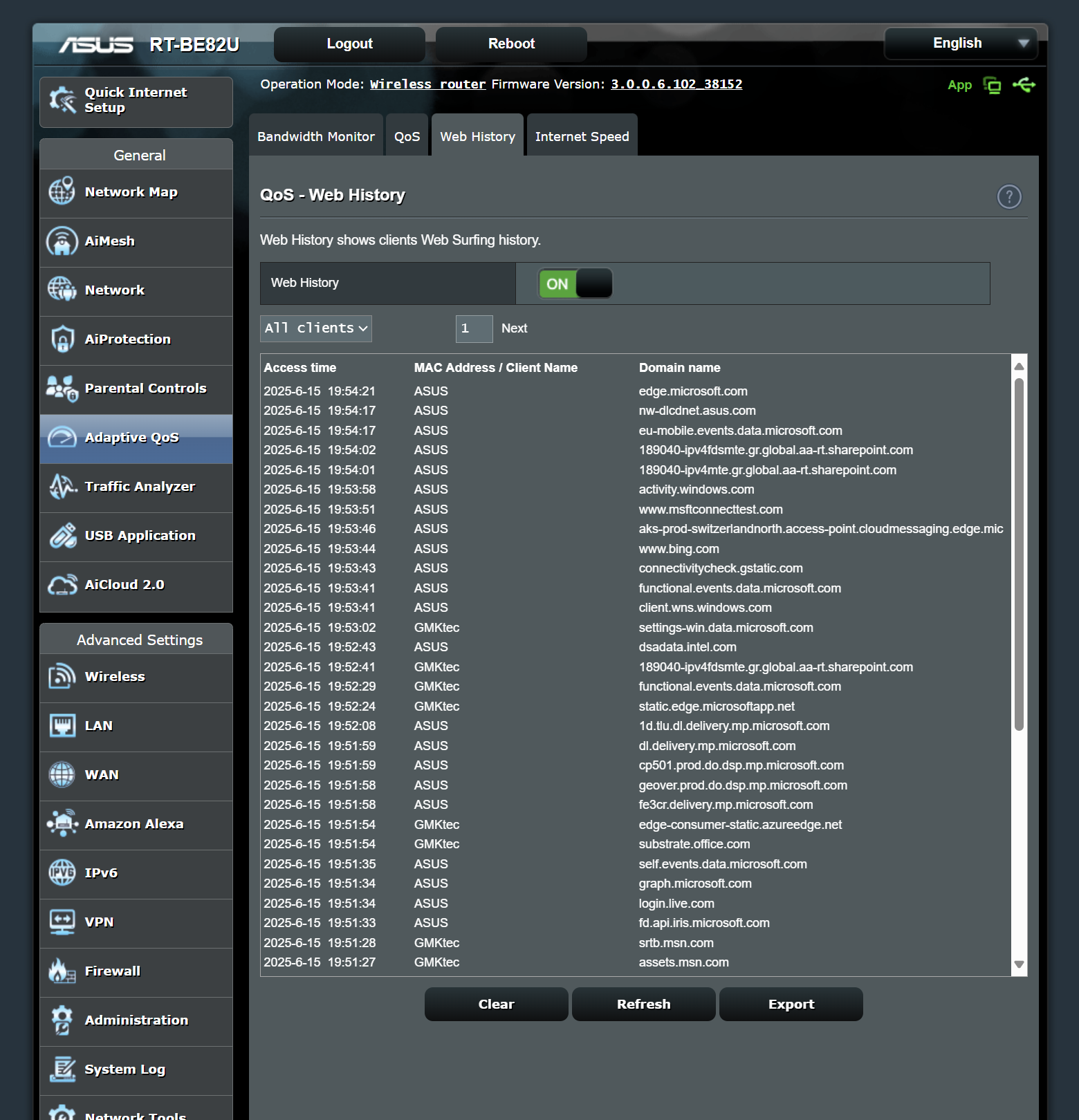The image size is (1079, 1120).
Task: Open the All clients dropdown
Action: 316,328
